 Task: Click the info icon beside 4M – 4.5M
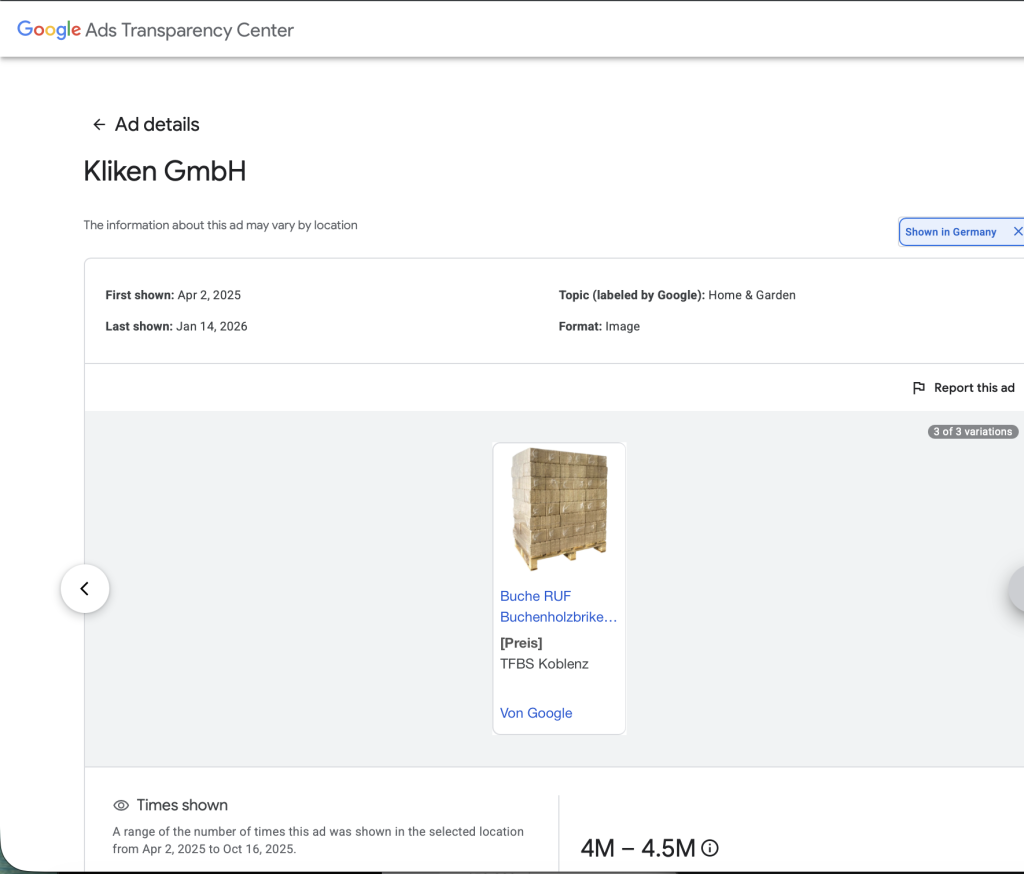(x=710, y=848)
